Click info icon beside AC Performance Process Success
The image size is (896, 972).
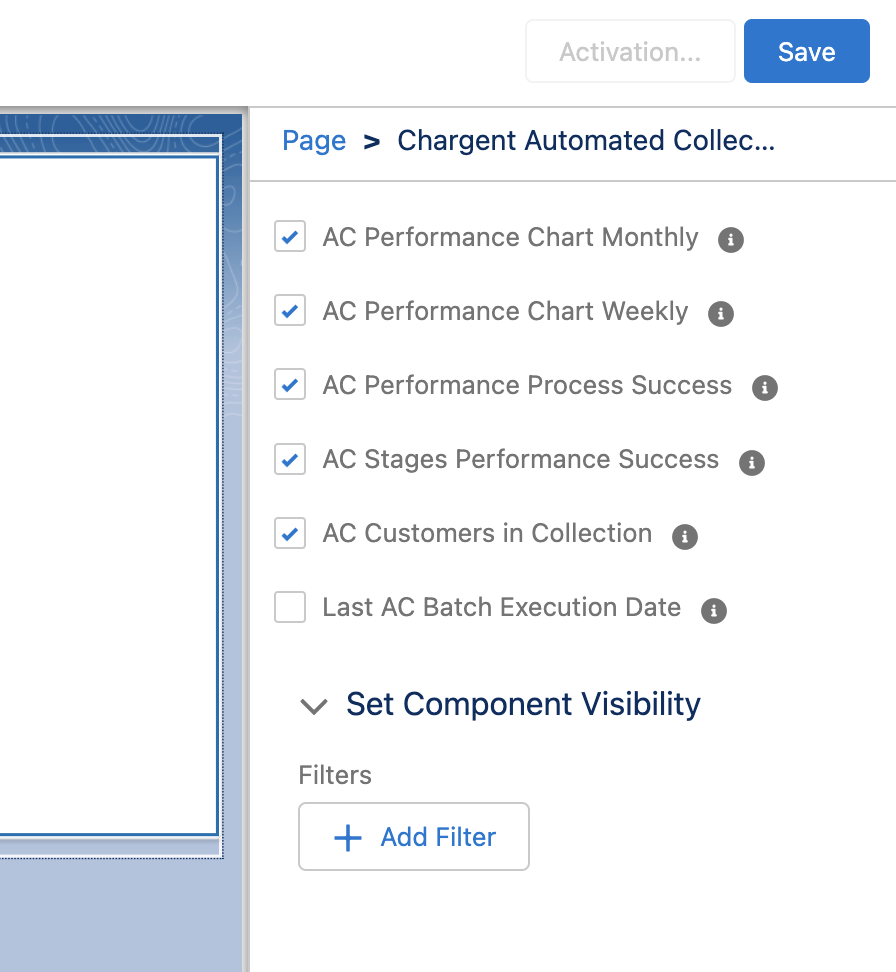point(765,388)
